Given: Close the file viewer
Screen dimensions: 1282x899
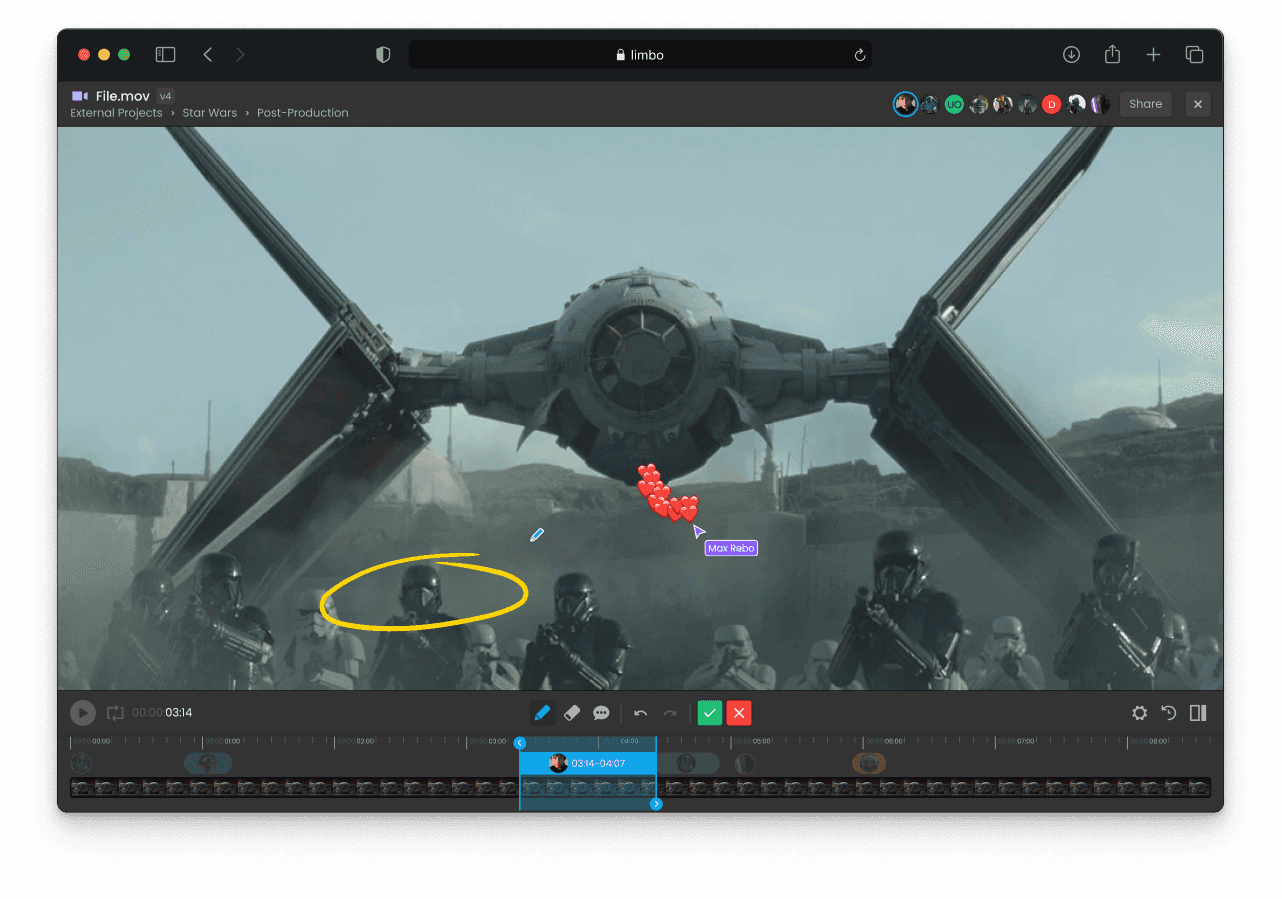Looking at the screenshot, I should (1198, 104).
